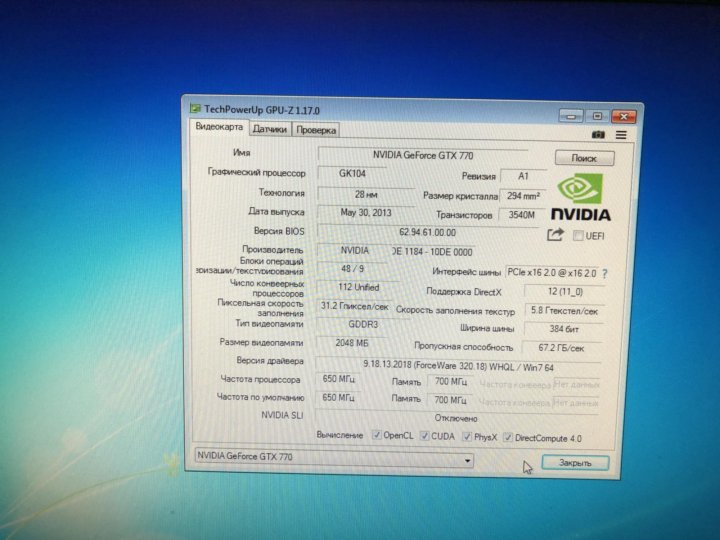Click the SLI status Отключено field
720x540 pixels.
pos(456,418)
